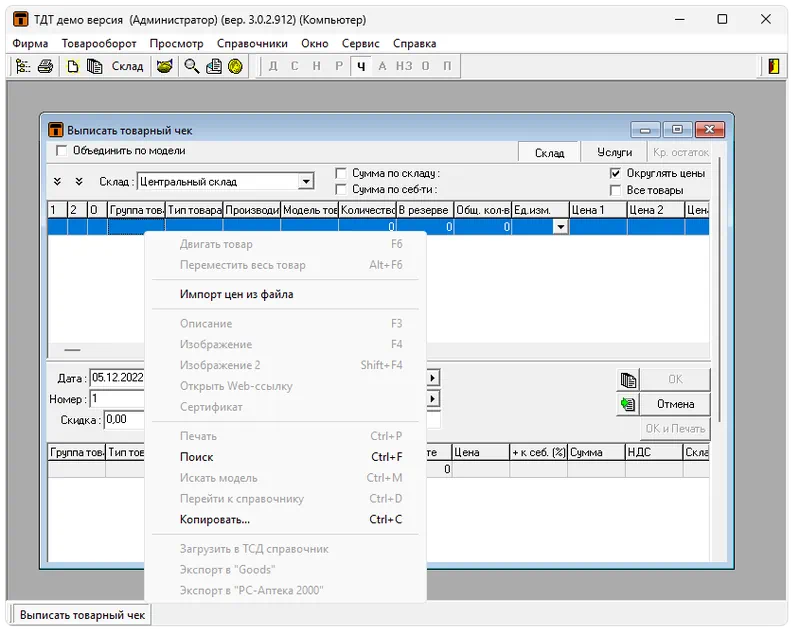This screenshot has height=635, width=800.
Task: Click the Скидка input field
Action: tap(125, 419)
